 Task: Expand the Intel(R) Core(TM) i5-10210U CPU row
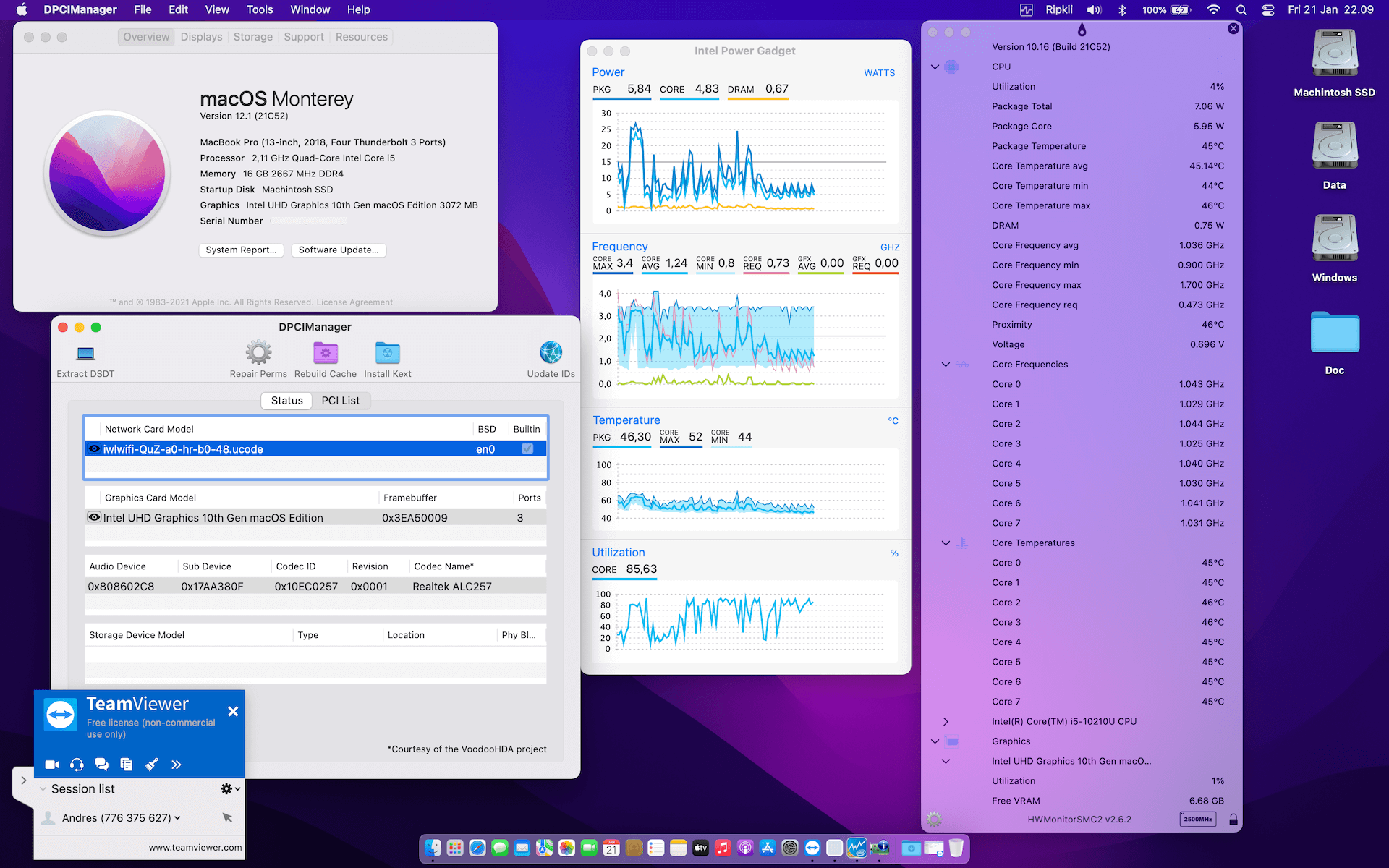pyautogui.click(x=946, y=722)
